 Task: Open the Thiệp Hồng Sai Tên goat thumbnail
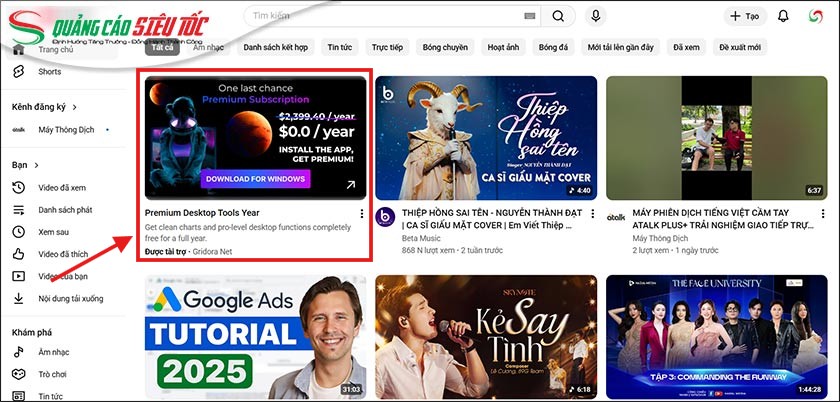click(486, 138)
